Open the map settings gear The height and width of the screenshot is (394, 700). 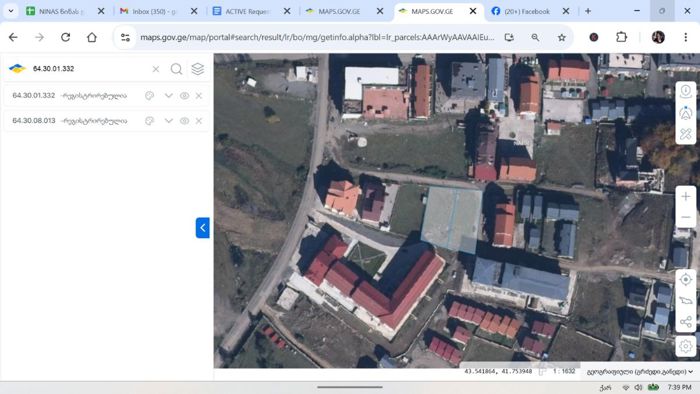pos(686,346)
